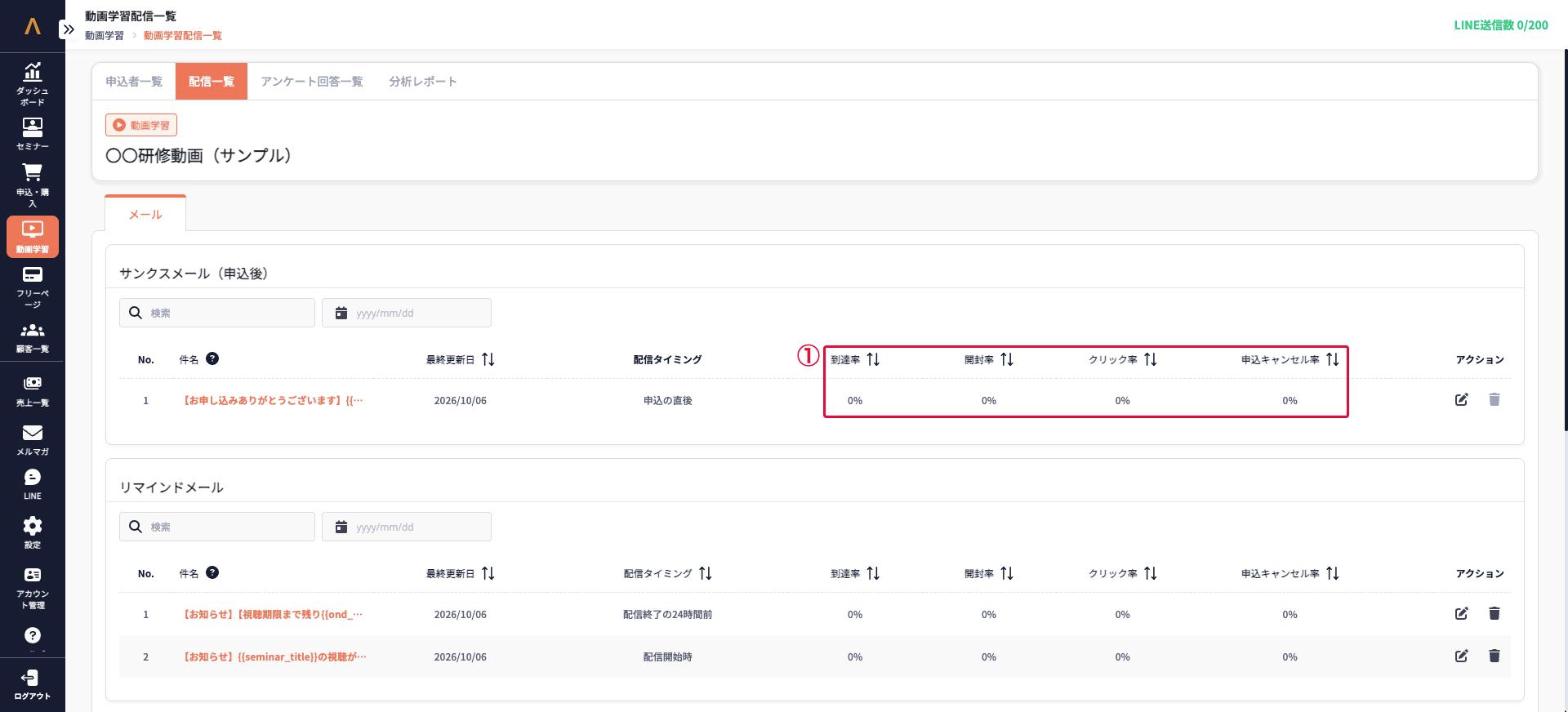This screenshot has height=712, width=1568.
Task: Open 【お知らせ】{{seminar_title}}の視聴が mail link
Action: [x=275, y=657]
